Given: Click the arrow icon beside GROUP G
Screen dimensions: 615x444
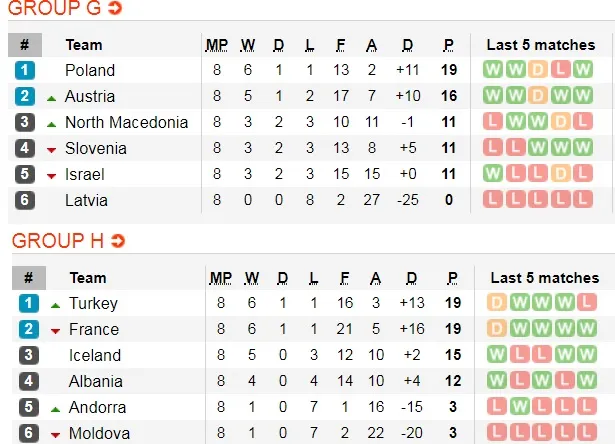Looking at the screenshot, I should (115, 9).
